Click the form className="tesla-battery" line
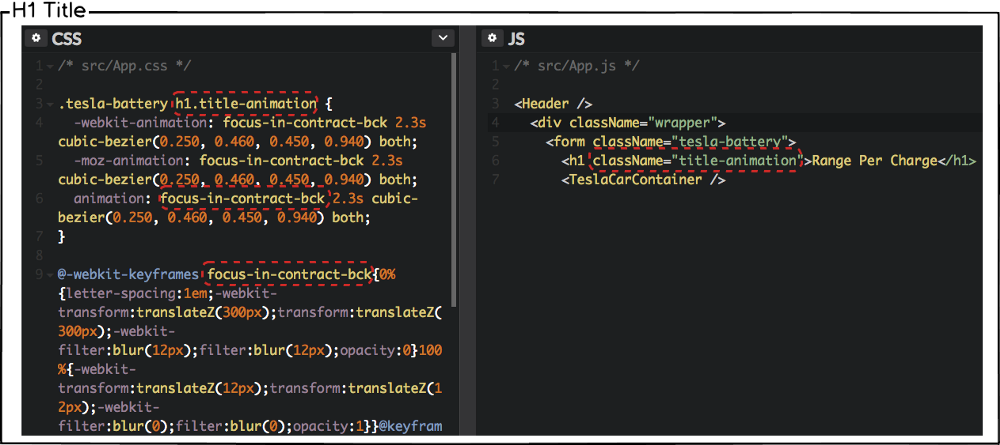Screen dimensions: 1000x445 (670, 142)
